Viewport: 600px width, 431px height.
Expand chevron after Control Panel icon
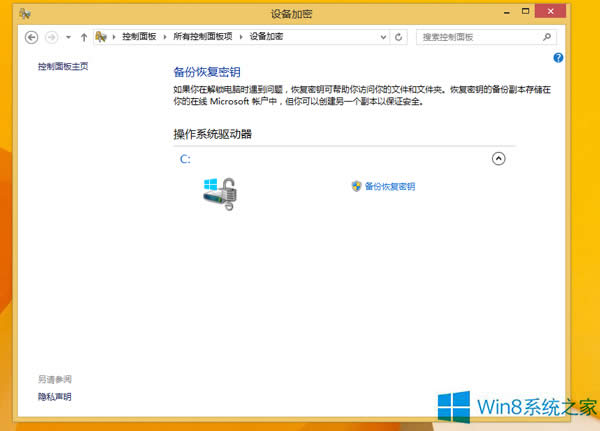pos(114,37)
